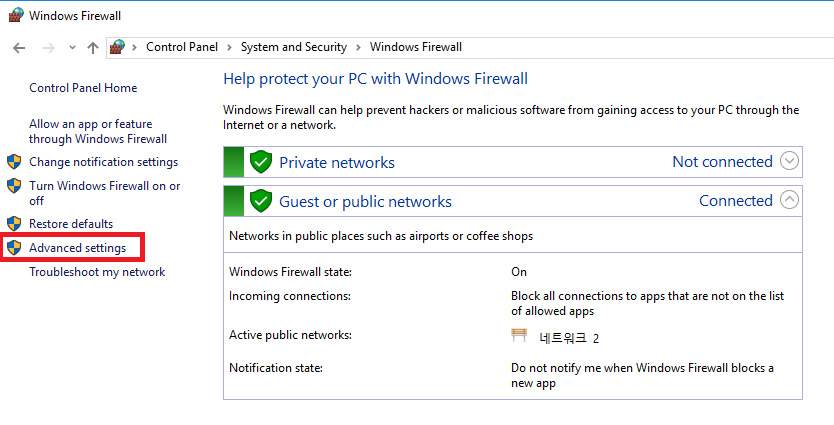Click the green shield beside Private networks
The width and height of the screenshot is (834, 425).
coord(261,162)
